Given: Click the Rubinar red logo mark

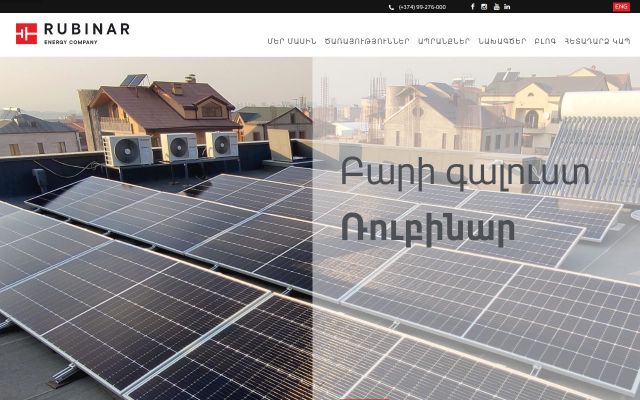Looking at the screenshot, I should coord(27,33).
